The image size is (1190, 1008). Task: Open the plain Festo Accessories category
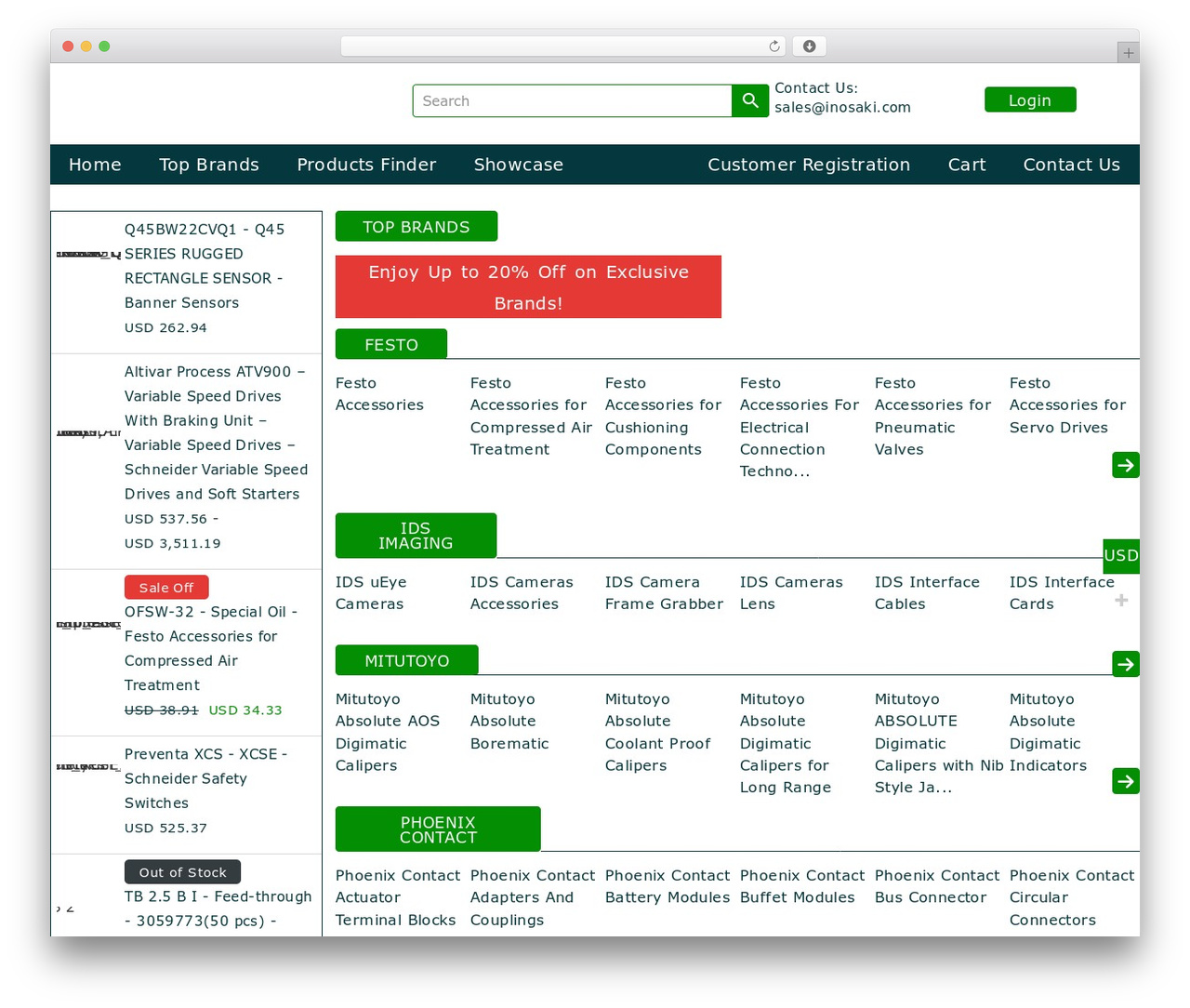pyautogui.click(x=379, y=394)
